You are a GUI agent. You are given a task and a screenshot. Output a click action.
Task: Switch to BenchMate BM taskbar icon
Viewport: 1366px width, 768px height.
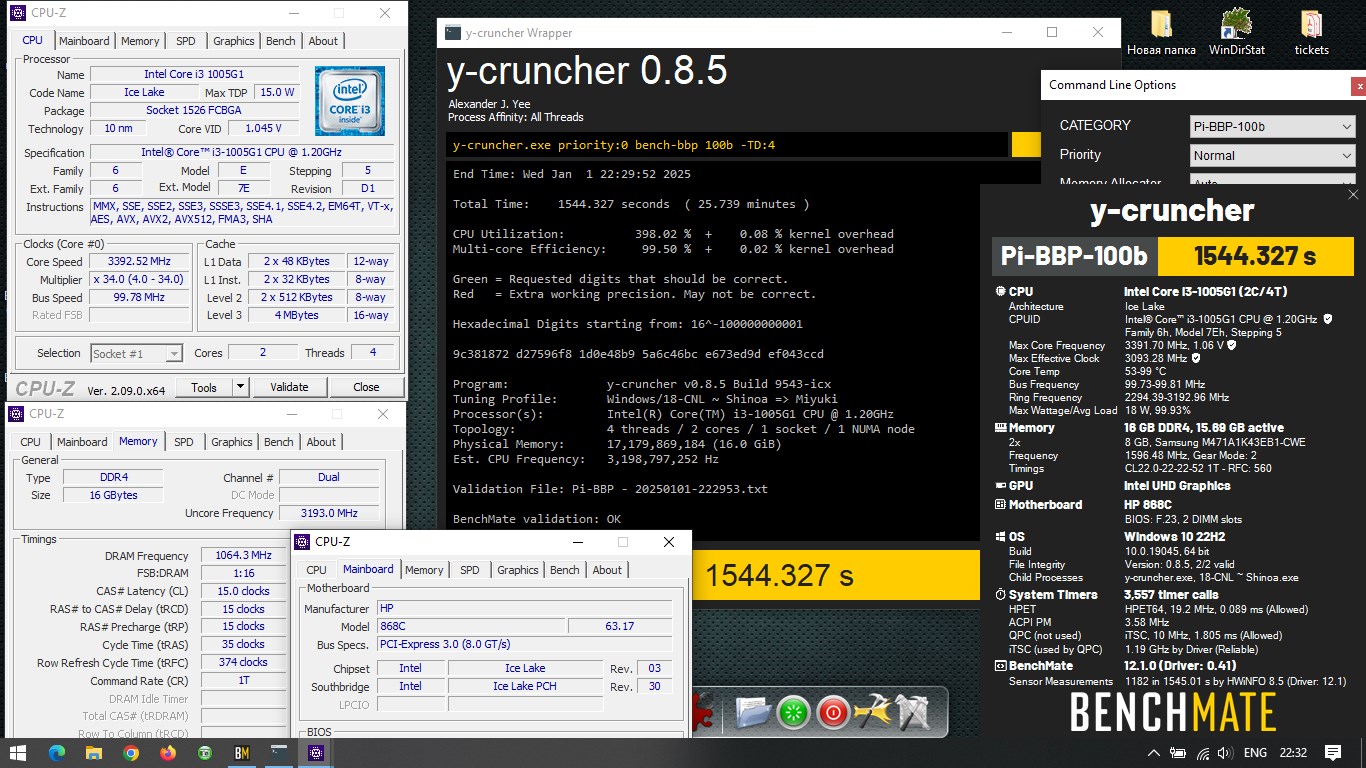(241, 753)
